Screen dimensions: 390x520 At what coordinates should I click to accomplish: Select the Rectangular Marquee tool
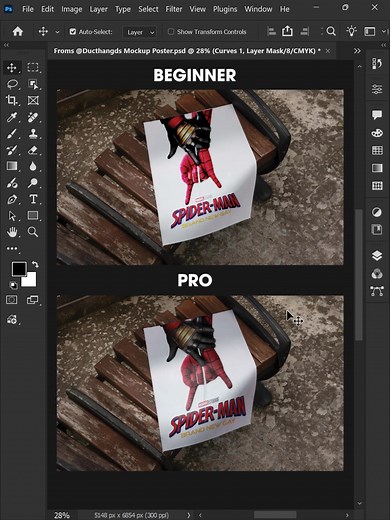coord(33,67)
